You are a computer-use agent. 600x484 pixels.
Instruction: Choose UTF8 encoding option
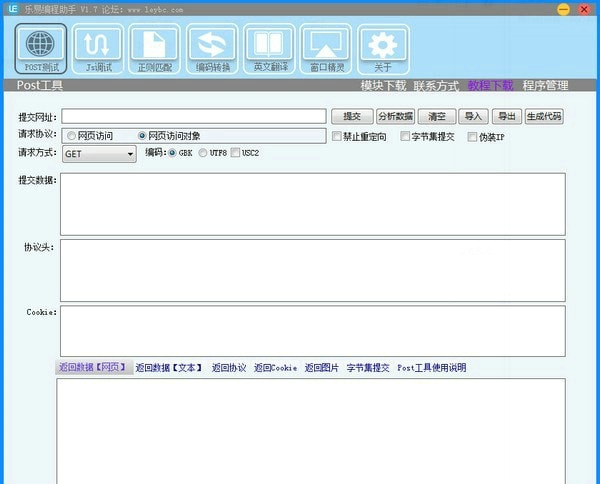click(203, 153)
